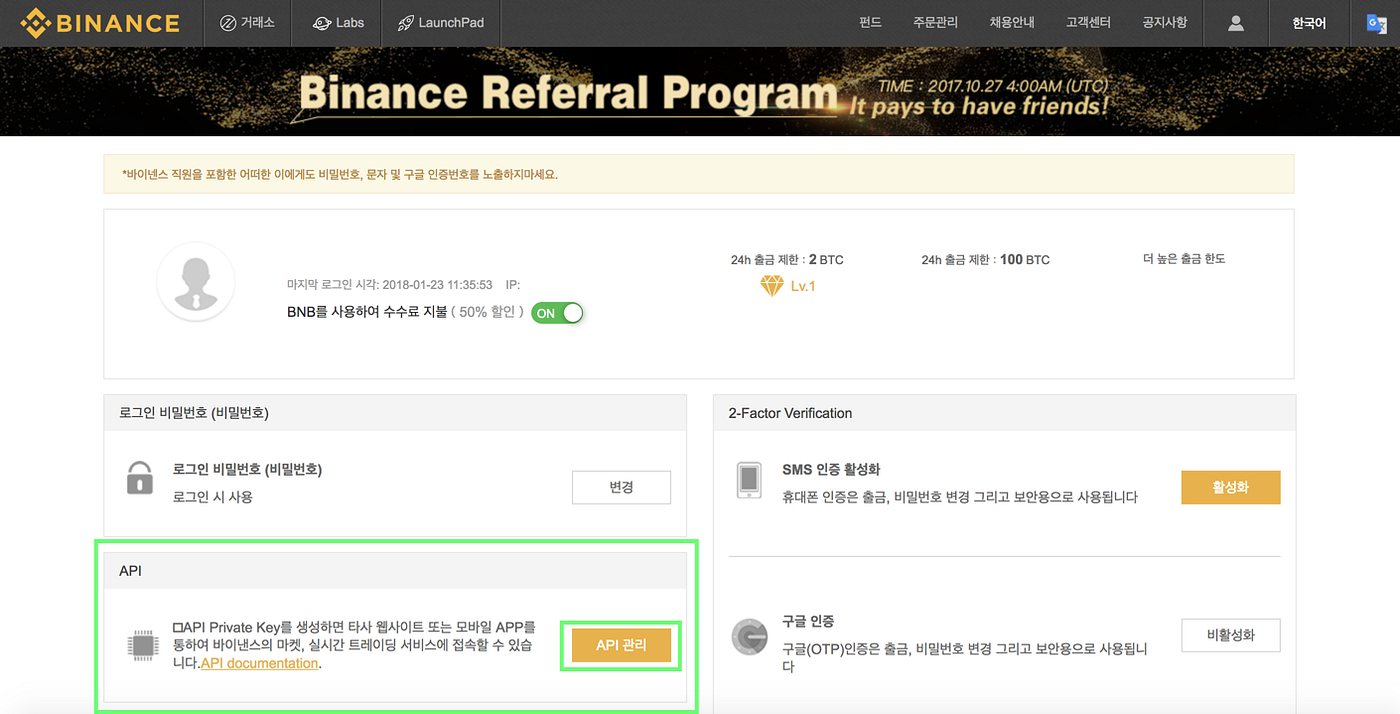Click the SMS 인증 활성화 heading
Screen dimensions: 1400x714
pos(831,470)
